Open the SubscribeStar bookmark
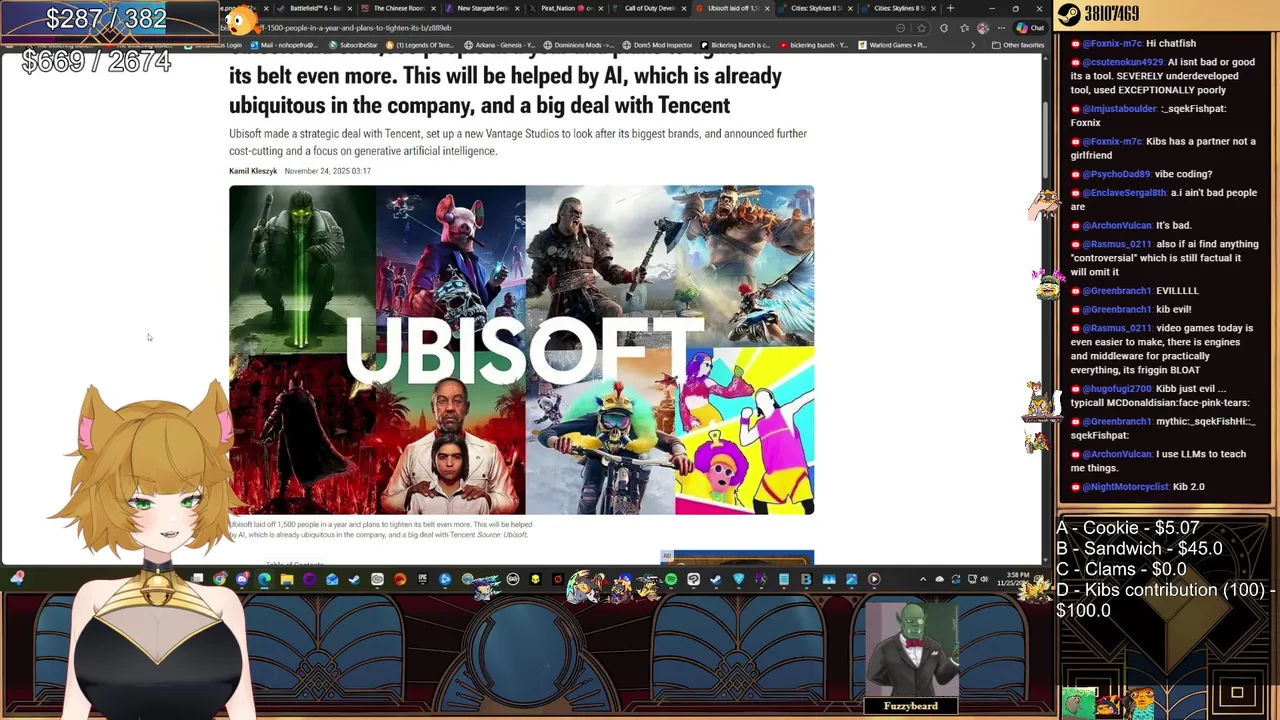 (353, 45)
